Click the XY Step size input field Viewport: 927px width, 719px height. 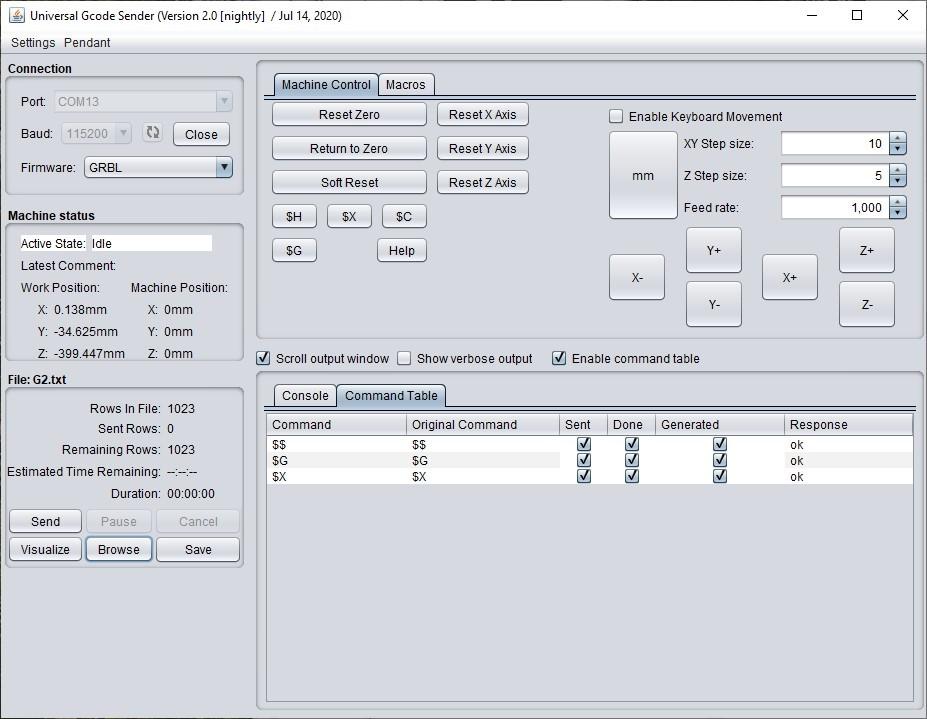[x=835, y=144]
